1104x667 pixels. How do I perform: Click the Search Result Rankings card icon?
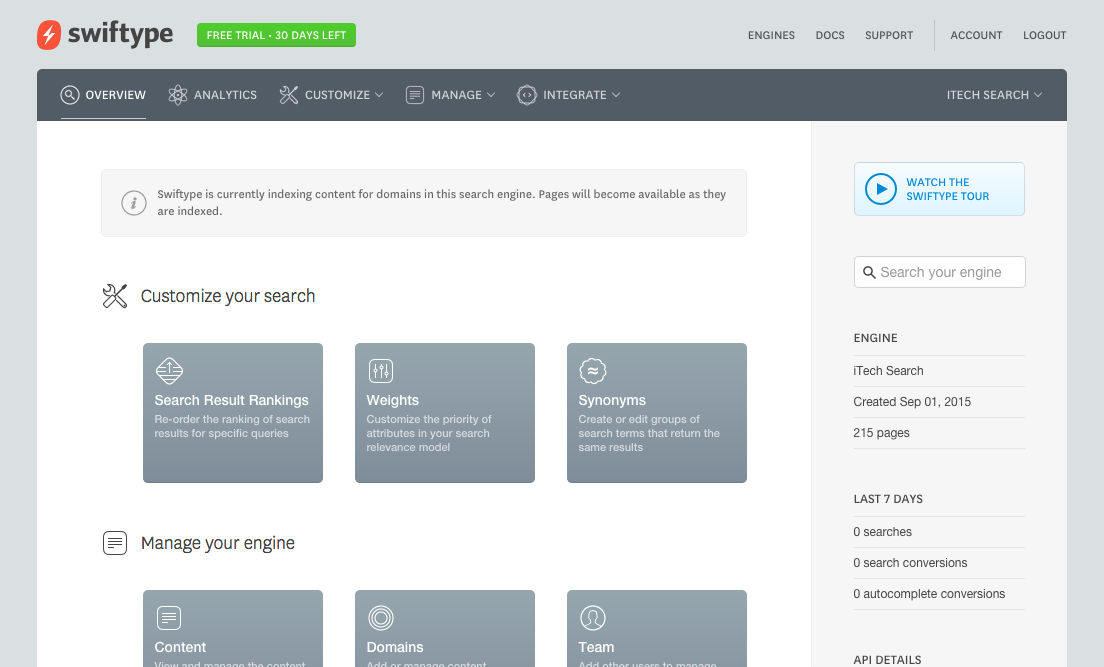click(x=169, y=370)
